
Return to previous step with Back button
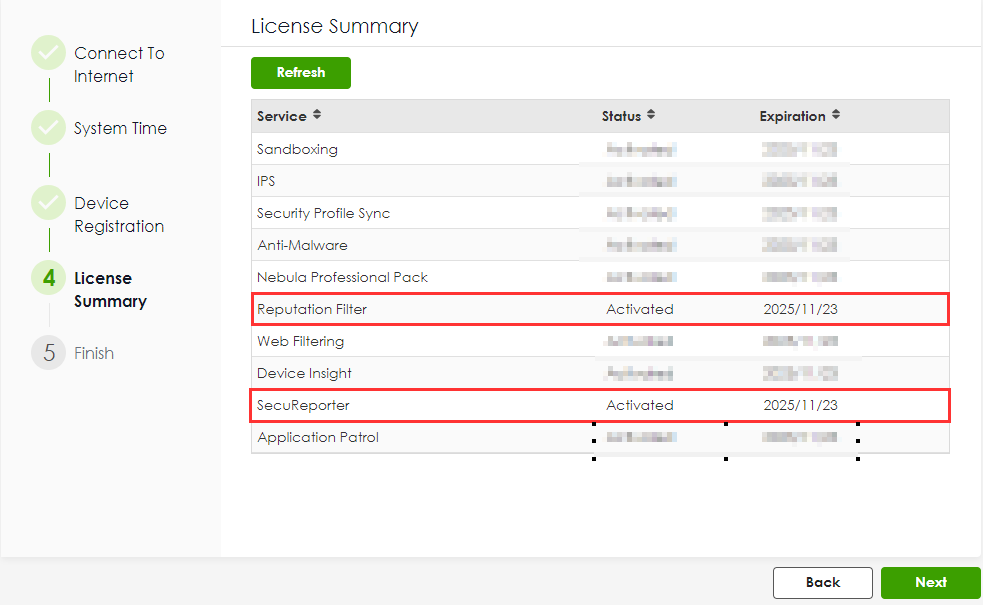(x=822, y=582)
